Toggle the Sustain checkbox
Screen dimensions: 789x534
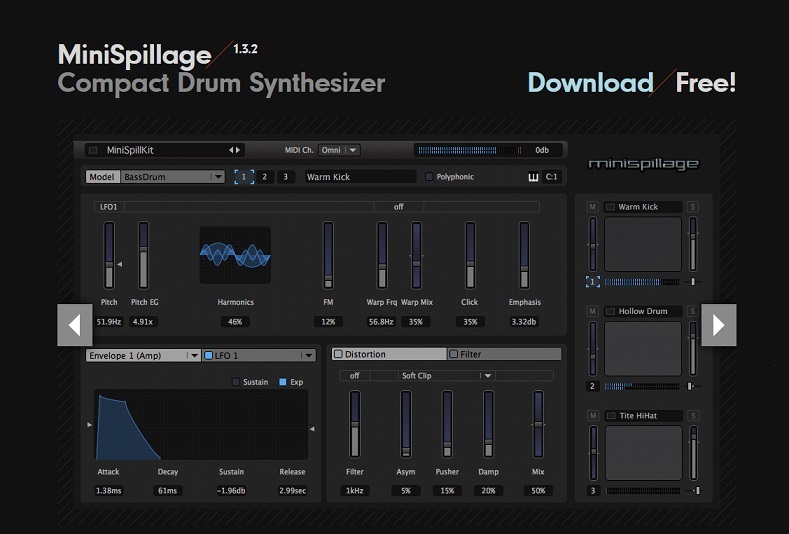235,382
